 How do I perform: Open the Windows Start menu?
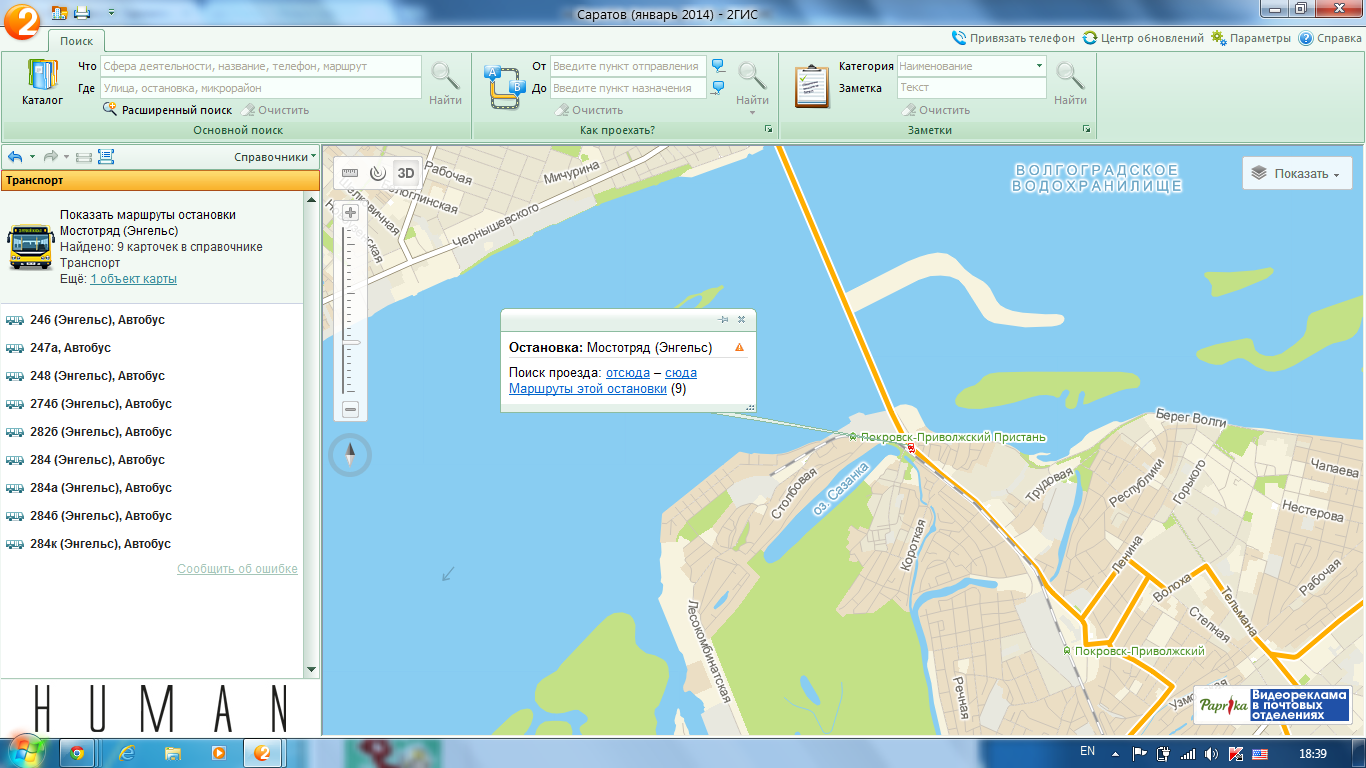coord(24,750)
